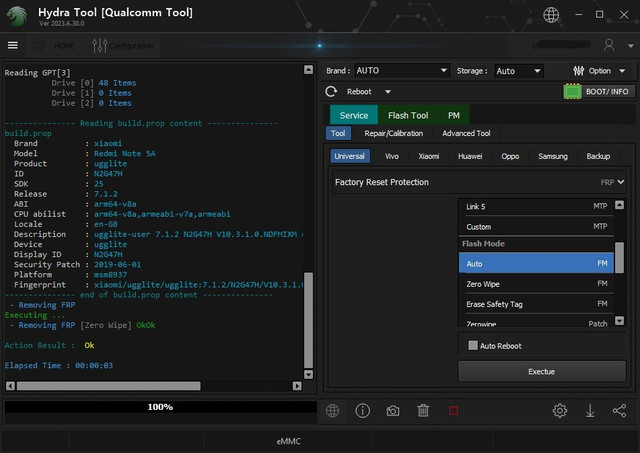Select the Huawei brand tab
This screenshot has width=640, height=453.
[x=470, y=156]
